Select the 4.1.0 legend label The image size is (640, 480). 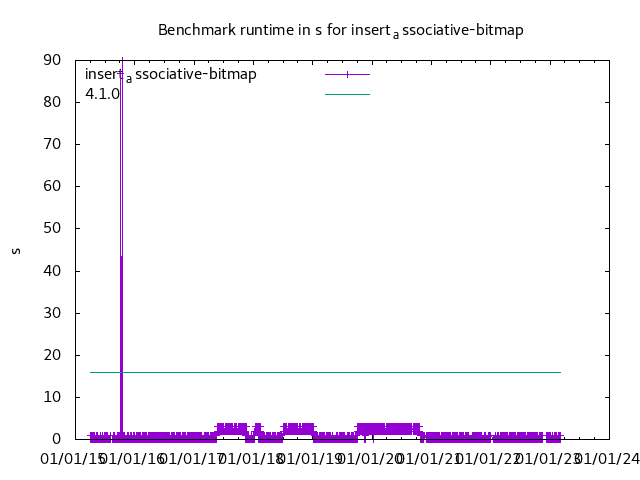coord(102,94)
